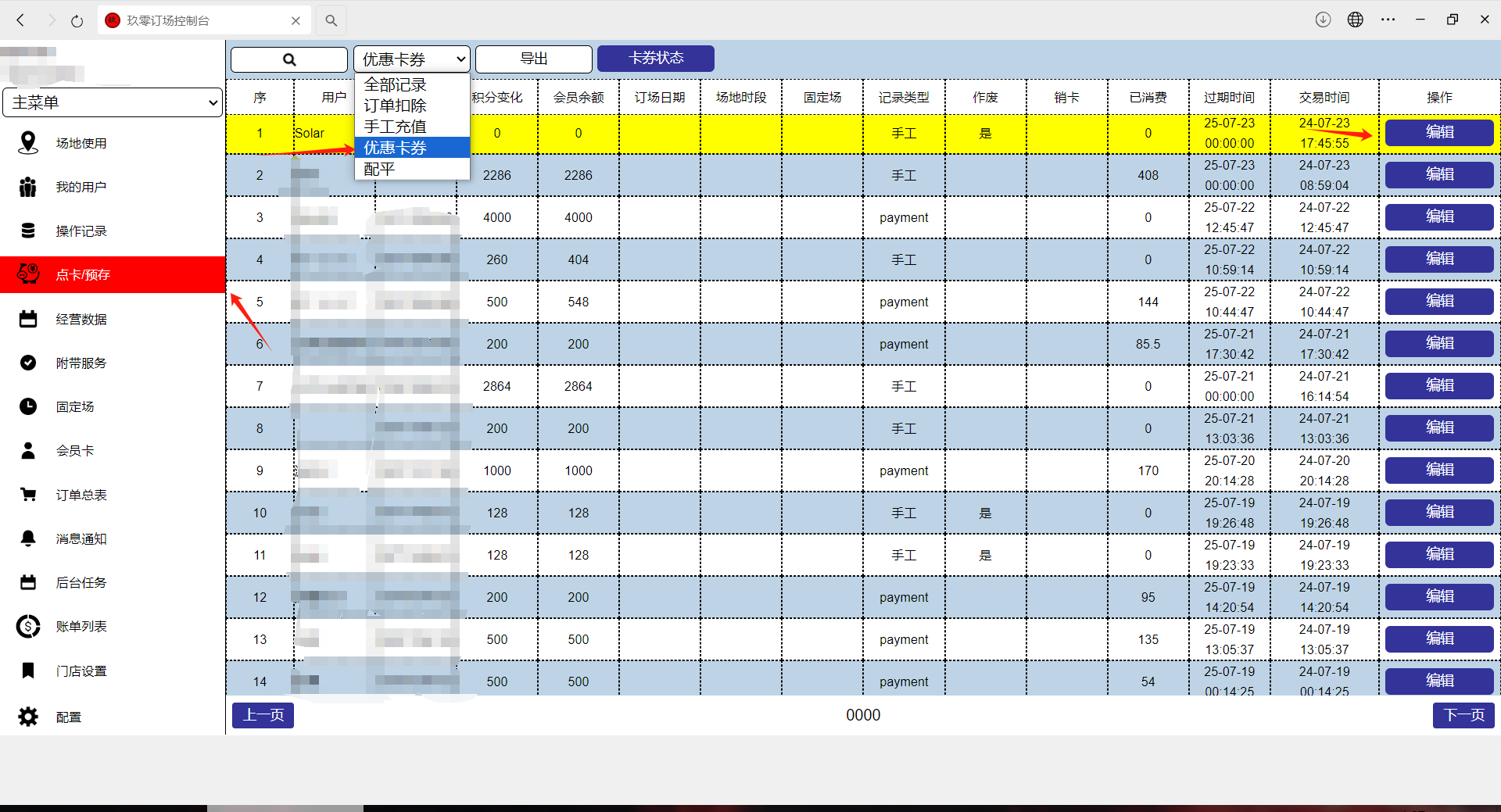
Task: Click the bookmark icon for 门店设置
Action: point(28,671)
